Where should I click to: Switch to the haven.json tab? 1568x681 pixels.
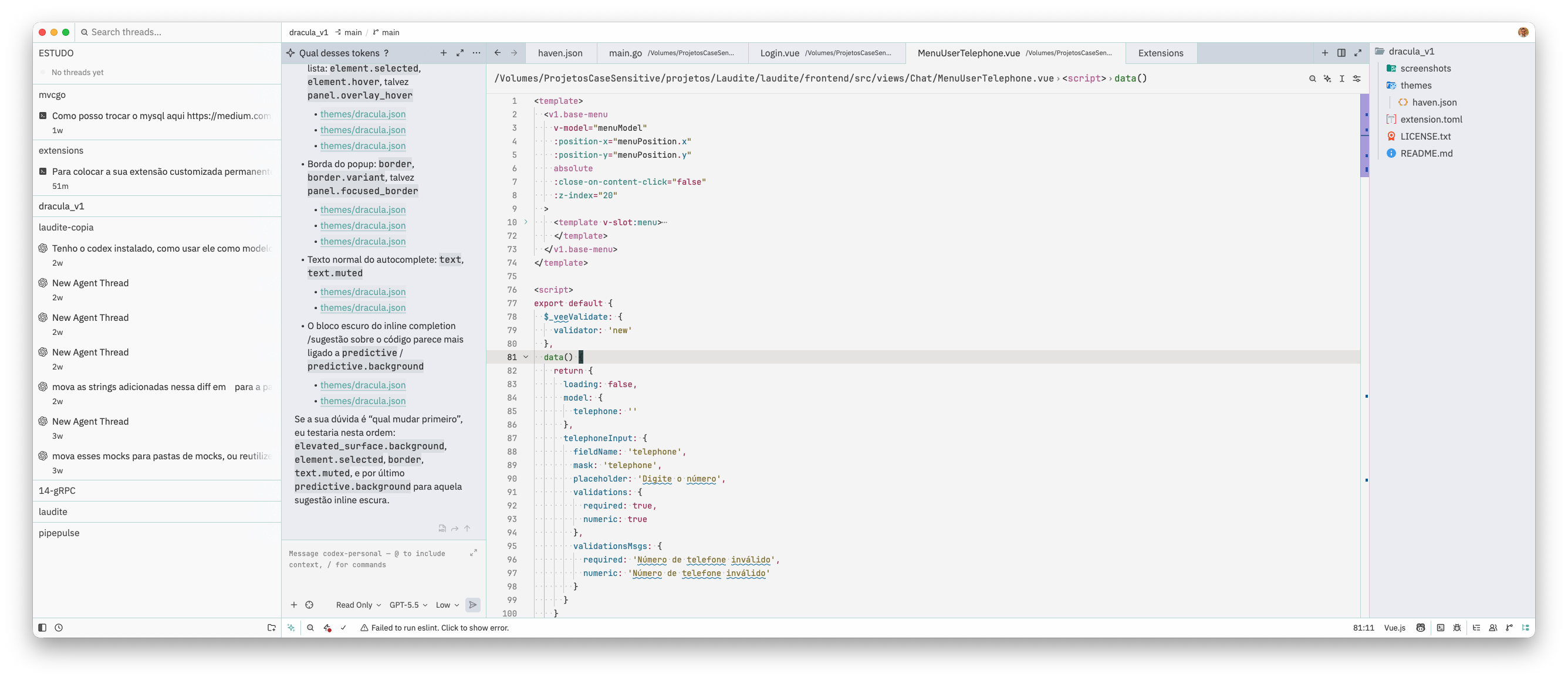(560, 53)
